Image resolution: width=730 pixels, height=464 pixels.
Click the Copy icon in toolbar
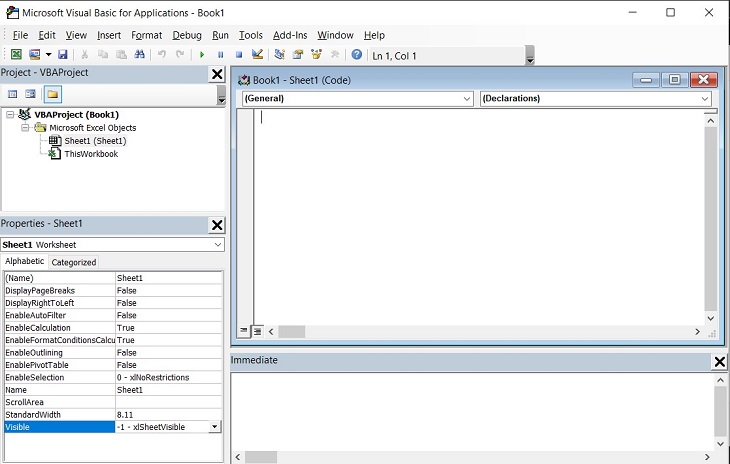[103, 54]
